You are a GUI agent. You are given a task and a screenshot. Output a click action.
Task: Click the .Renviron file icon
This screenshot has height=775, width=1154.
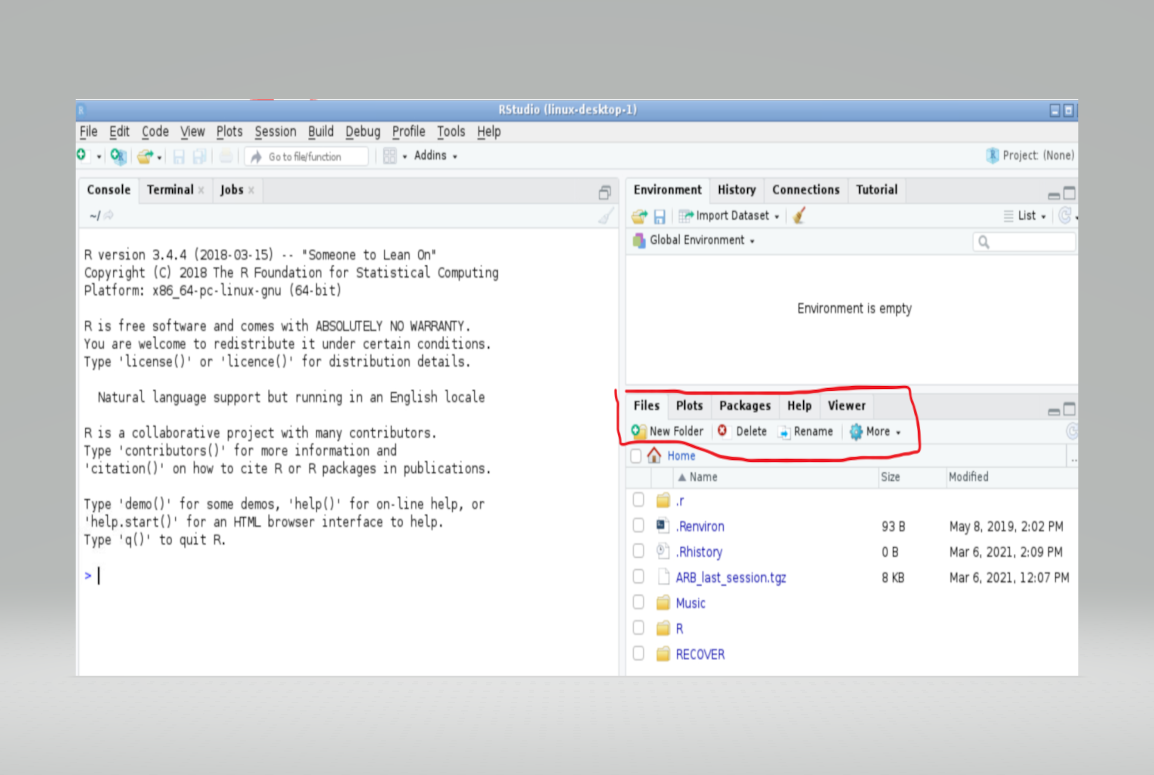pyautogui.click(x=662, y=526)
